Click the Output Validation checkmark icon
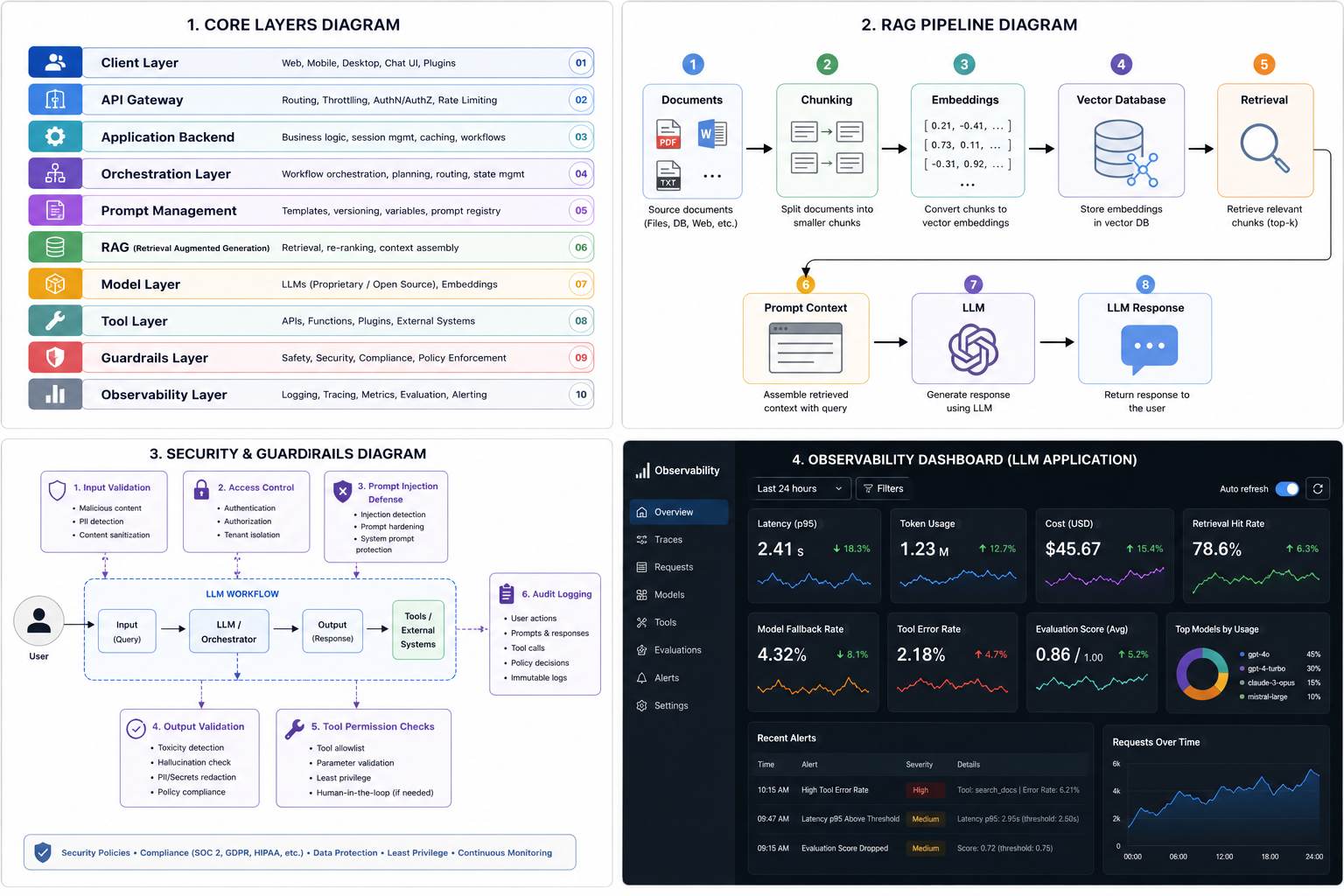 point(136,728)
